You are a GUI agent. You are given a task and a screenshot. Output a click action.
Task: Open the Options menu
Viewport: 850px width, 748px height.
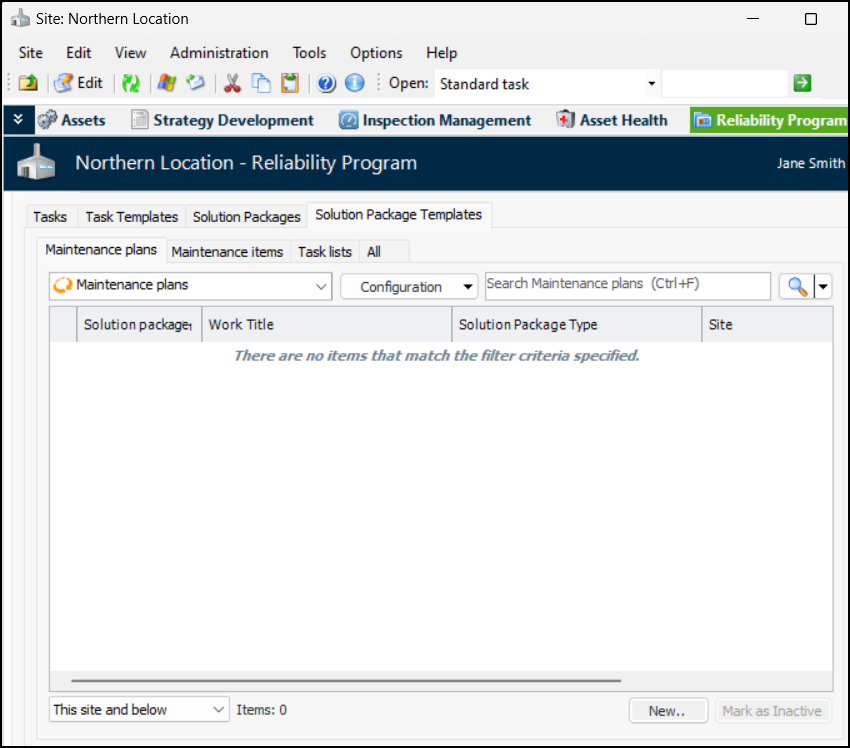pos(376,53)
